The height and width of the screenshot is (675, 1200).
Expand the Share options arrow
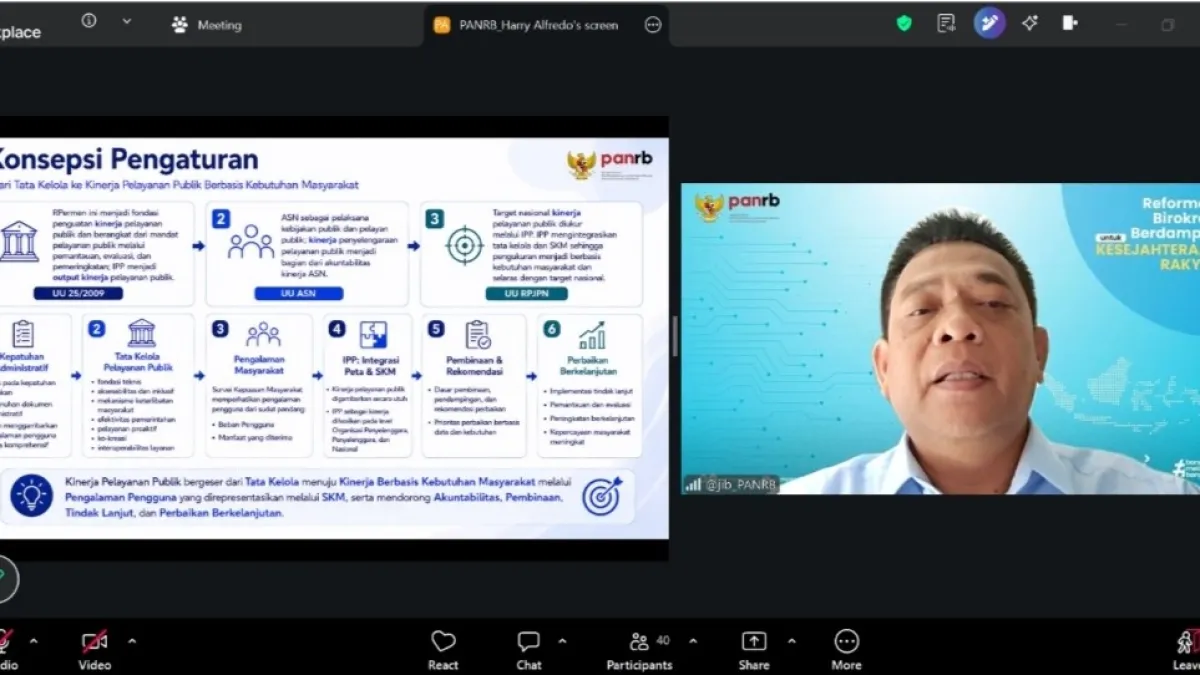792,641
